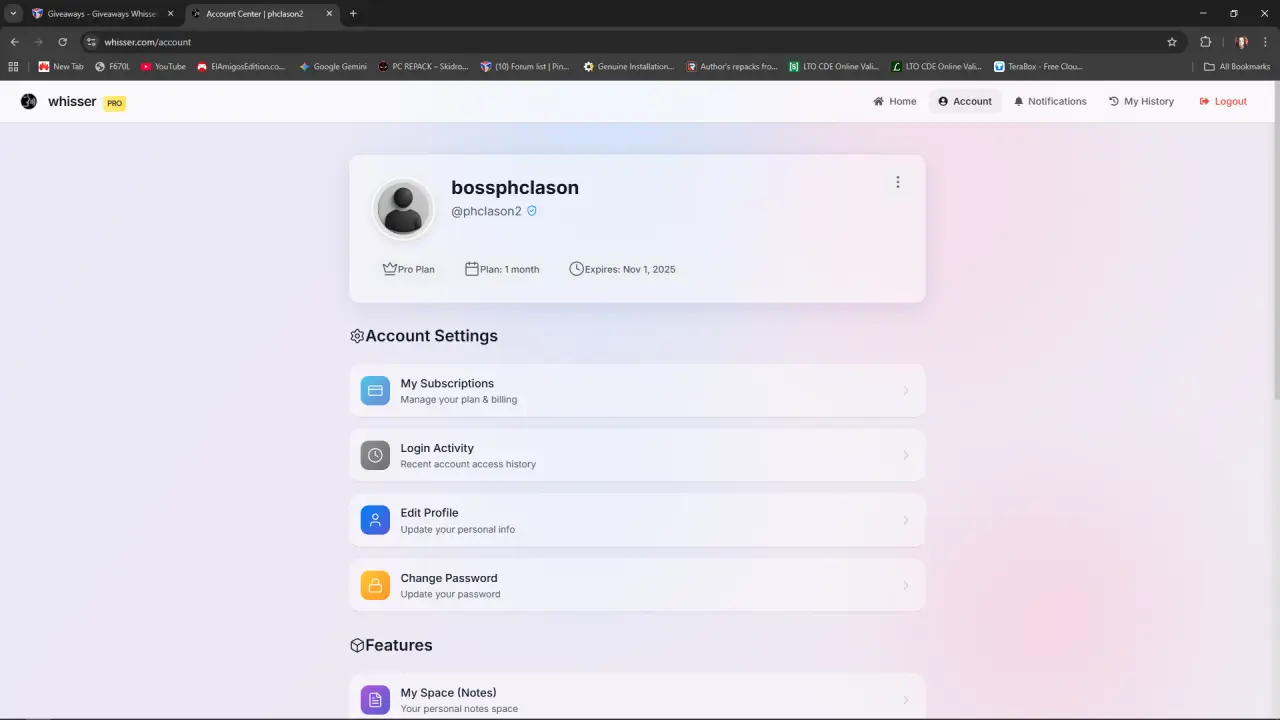Open My Subscriptions row chevron
This screenshot has width=1280, height=720.
pyautogui.click(x=906, y=390)
